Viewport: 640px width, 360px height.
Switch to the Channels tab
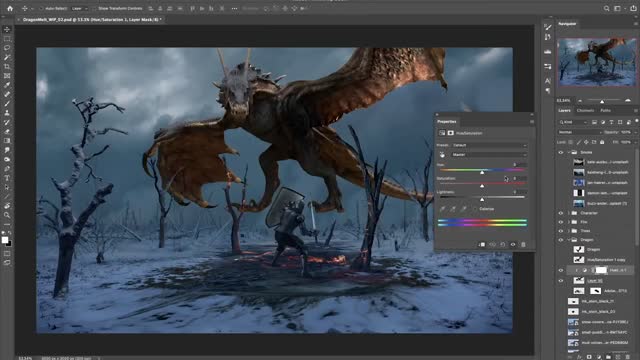[585, 111]
